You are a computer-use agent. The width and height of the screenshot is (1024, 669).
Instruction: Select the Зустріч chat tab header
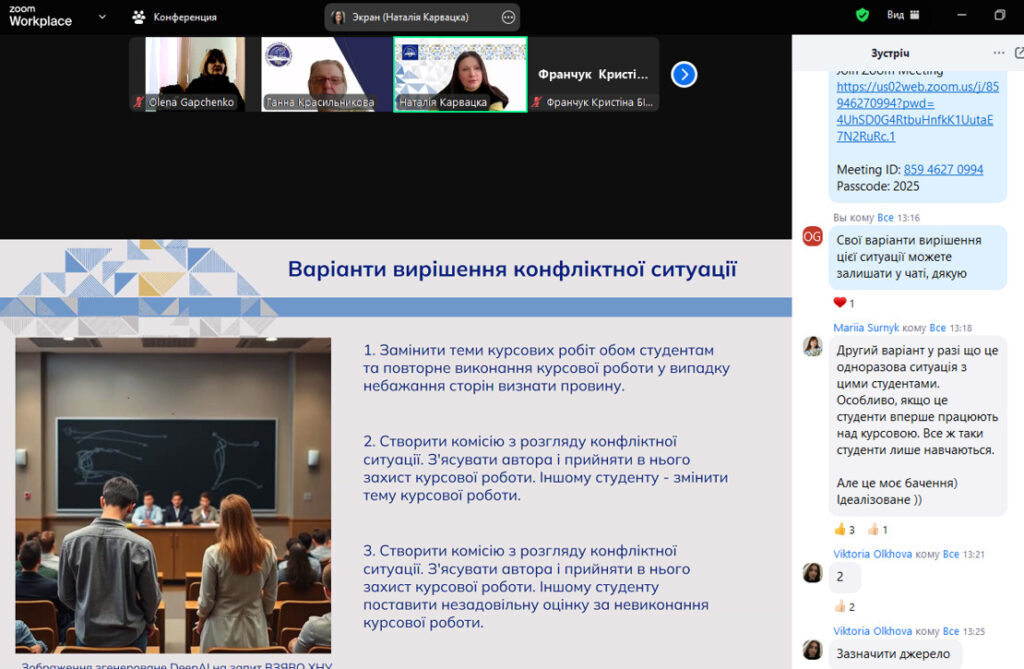[x=890, y=52]
